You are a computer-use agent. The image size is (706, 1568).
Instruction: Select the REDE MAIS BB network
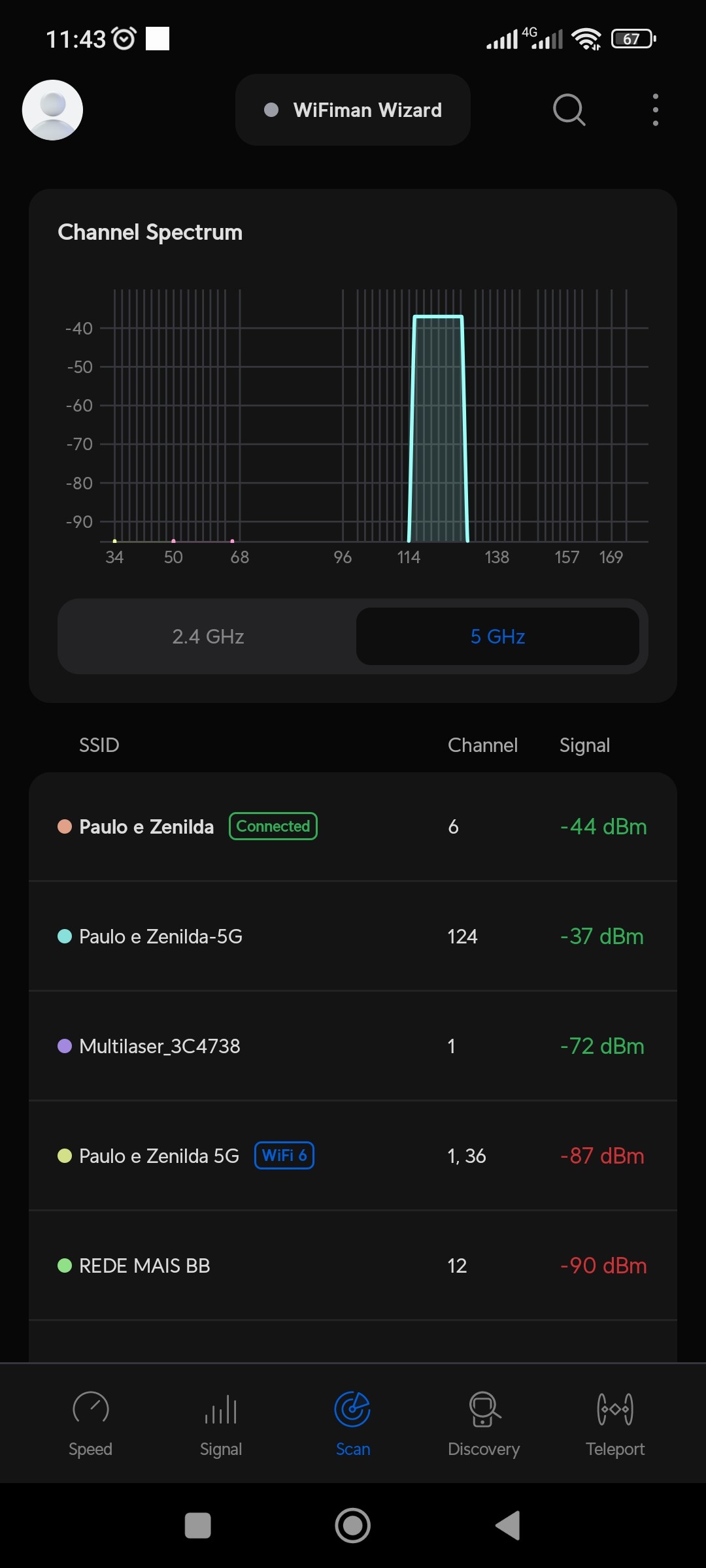click(144, 1266)
